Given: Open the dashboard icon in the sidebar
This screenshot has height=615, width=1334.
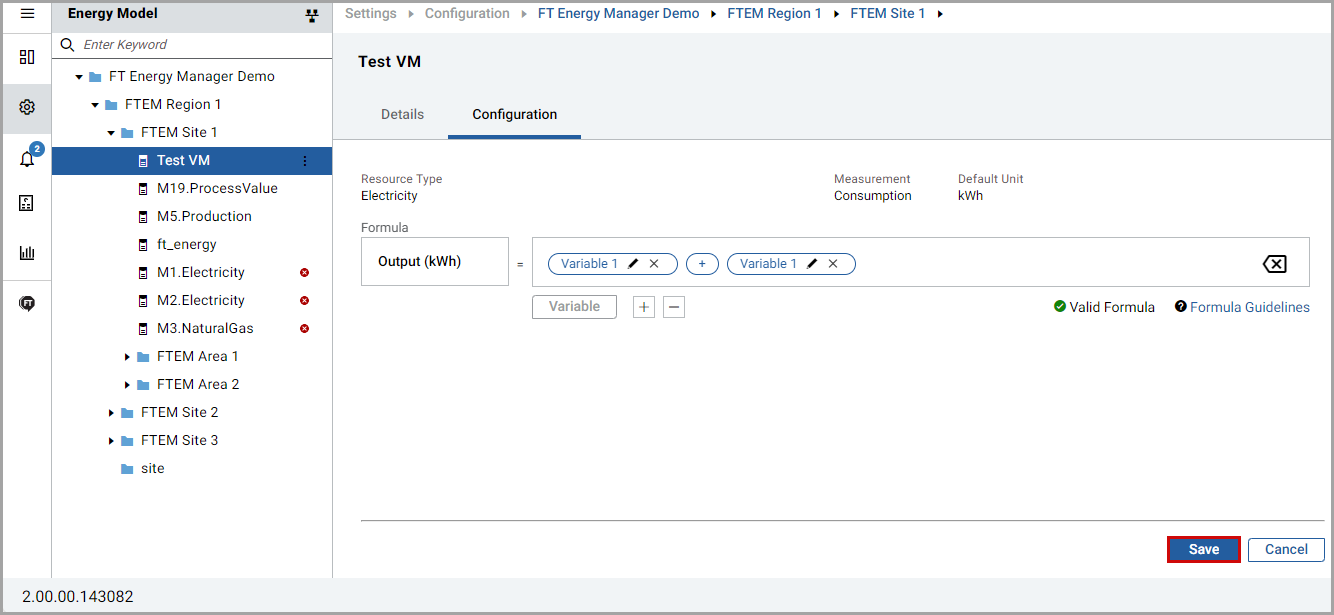Looking at the screenshot, I should click(27, 57).
